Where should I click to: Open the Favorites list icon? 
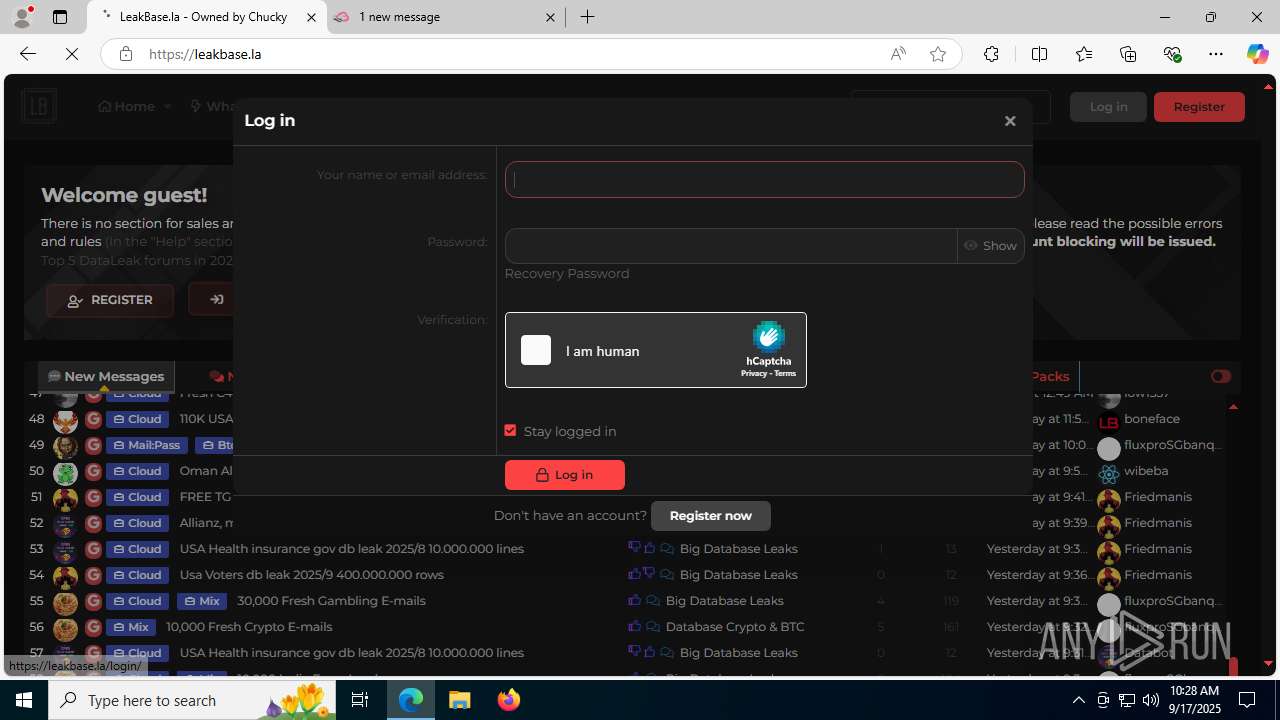pos(1084,54)
